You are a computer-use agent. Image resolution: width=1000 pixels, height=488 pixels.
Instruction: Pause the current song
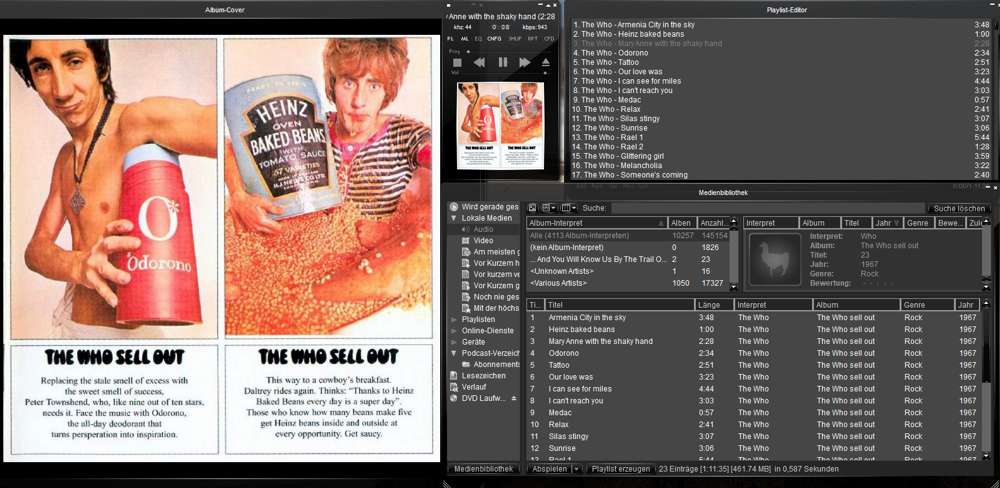pos(502,62)
